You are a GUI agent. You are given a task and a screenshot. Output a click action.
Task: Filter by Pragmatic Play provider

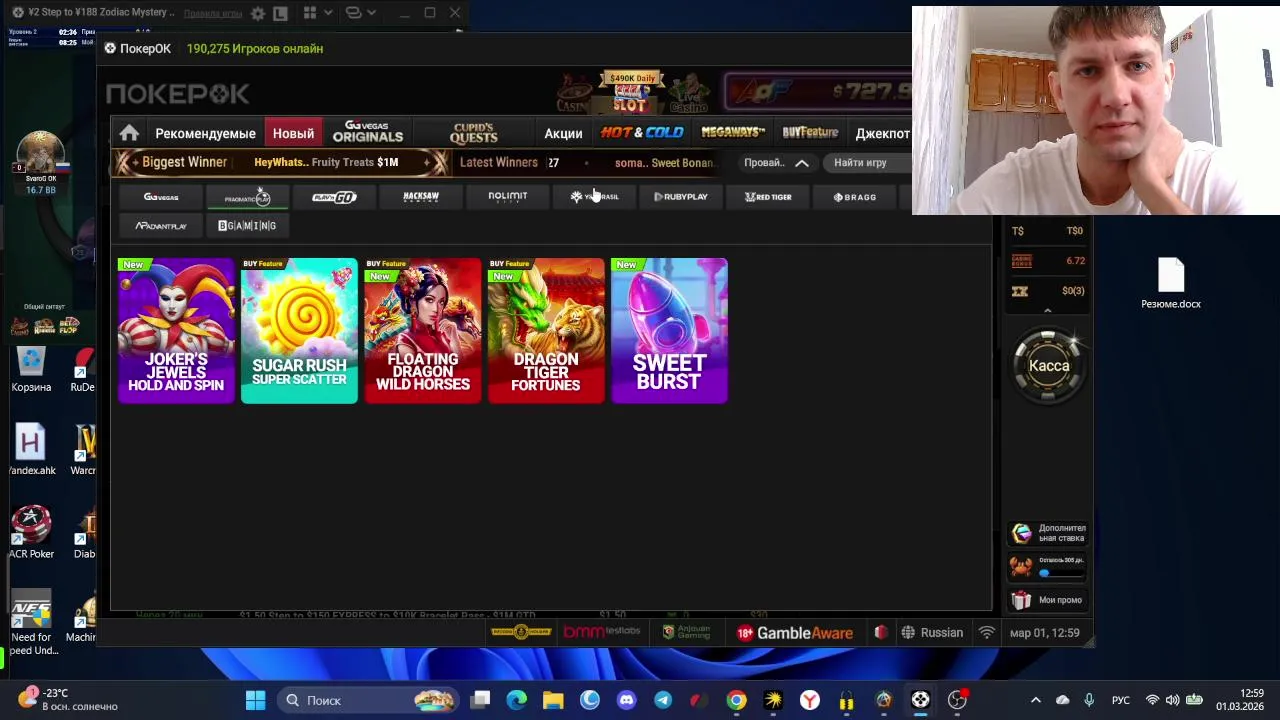247,197
